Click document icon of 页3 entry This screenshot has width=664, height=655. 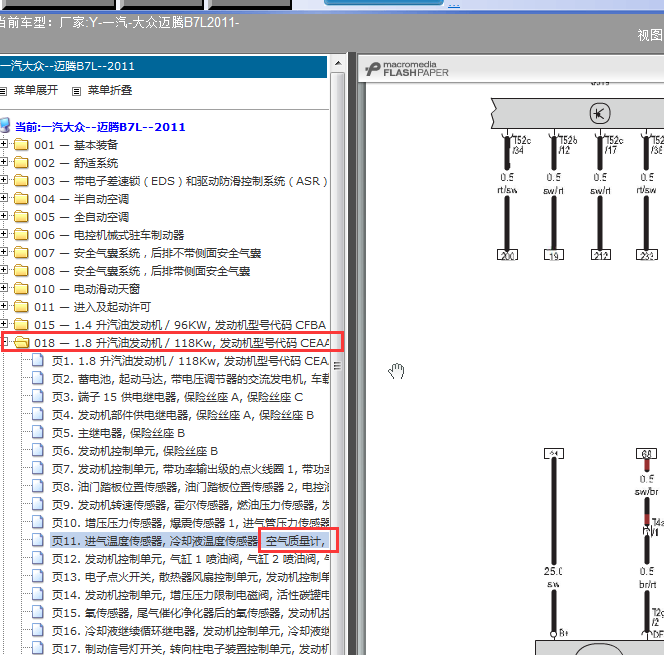coord(38,396)
